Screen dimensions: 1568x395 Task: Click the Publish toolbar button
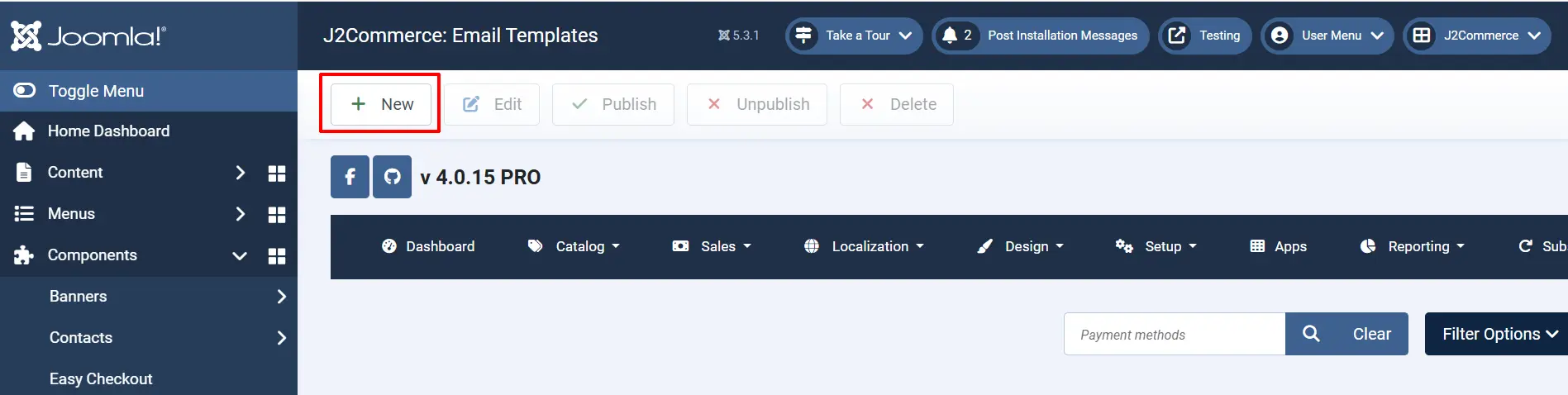(613, 104)
